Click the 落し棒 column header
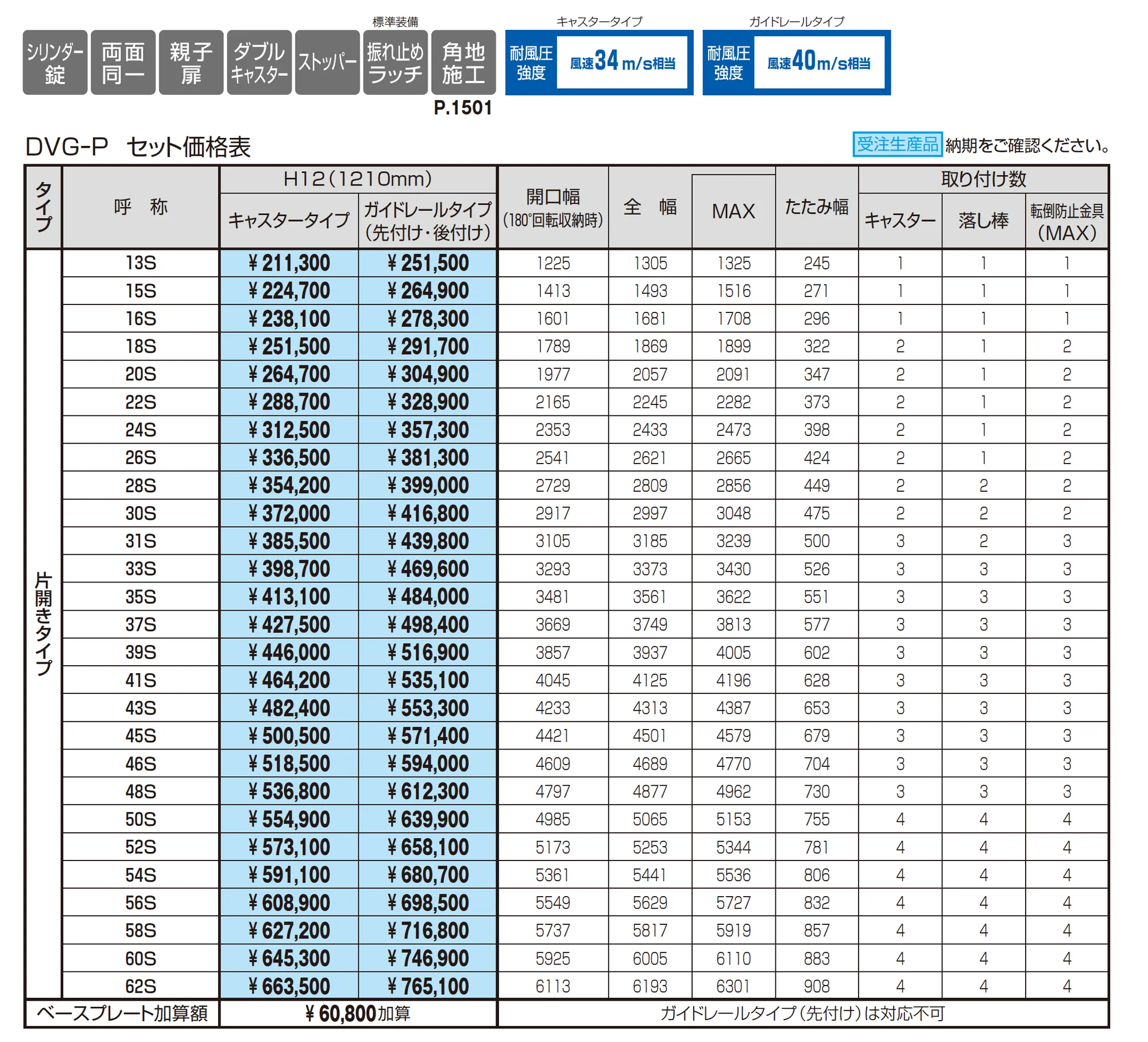 pos(983,221)
